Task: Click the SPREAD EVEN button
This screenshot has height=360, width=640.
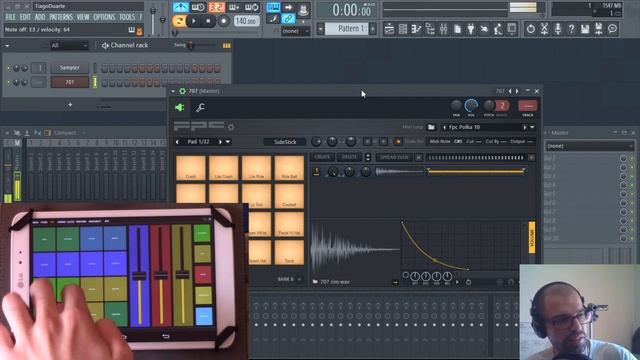Action: (x=394, y=157)
